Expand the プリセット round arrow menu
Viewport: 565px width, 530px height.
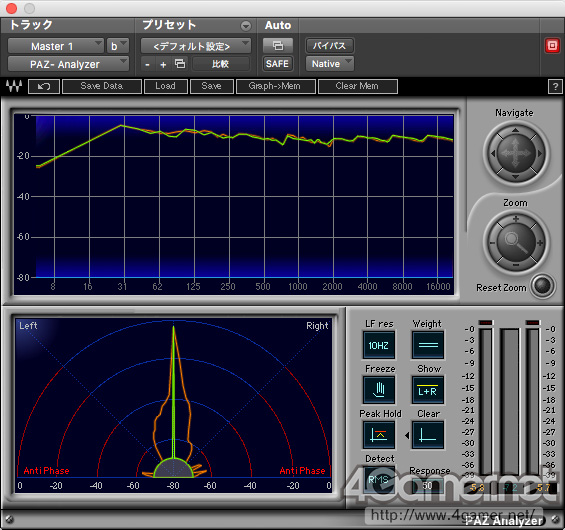point(246,26)
